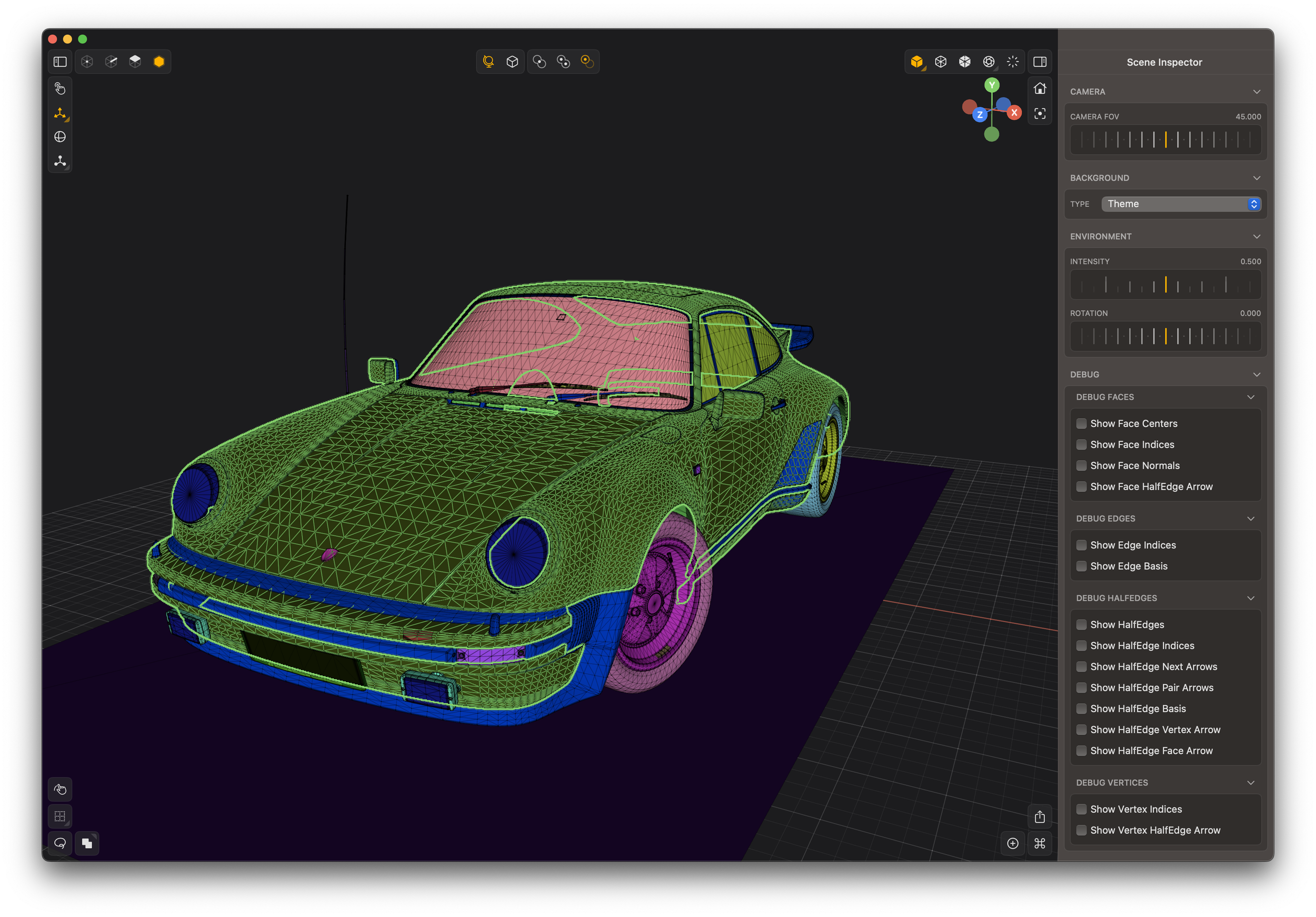Screen dimensions: 1316x917
Task: Click the wireframe shading cube icon
Action: click(x=941, y=62)
